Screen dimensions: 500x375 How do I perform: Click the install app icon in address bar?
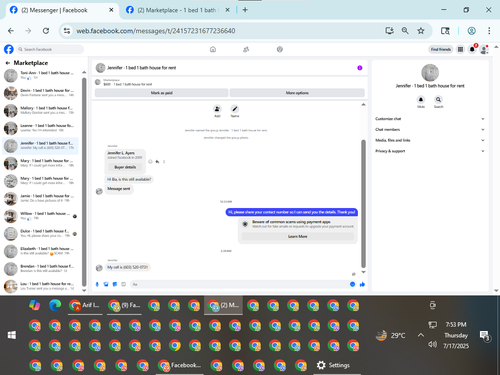[389, 31]
